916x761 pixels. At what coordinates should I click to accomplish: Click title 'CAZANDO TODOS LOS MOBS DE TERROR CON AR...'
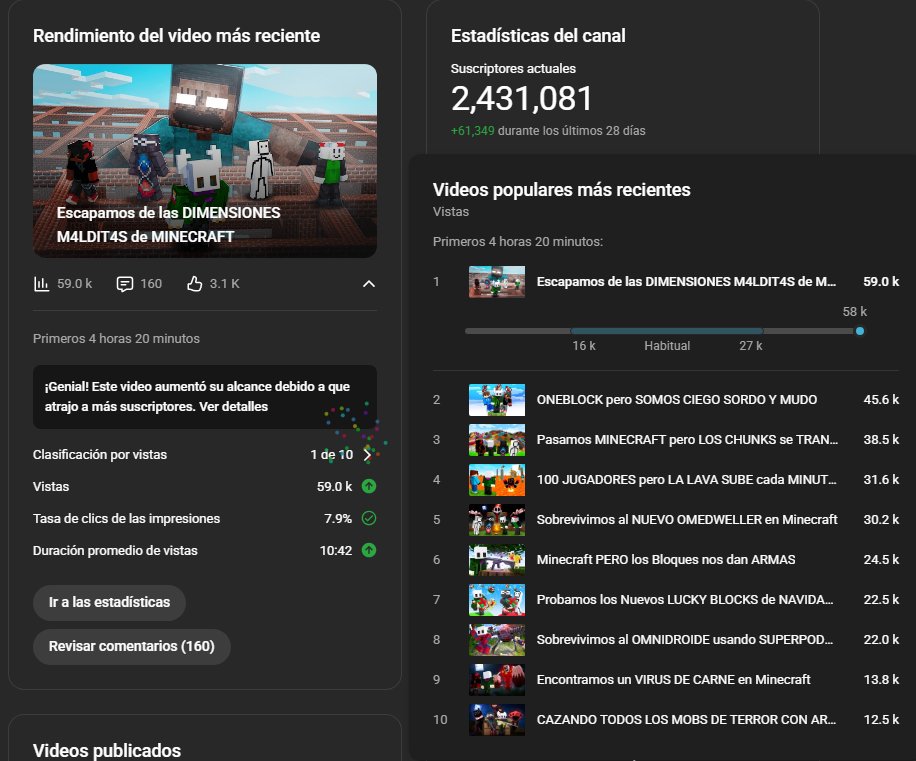coord(686,720)
